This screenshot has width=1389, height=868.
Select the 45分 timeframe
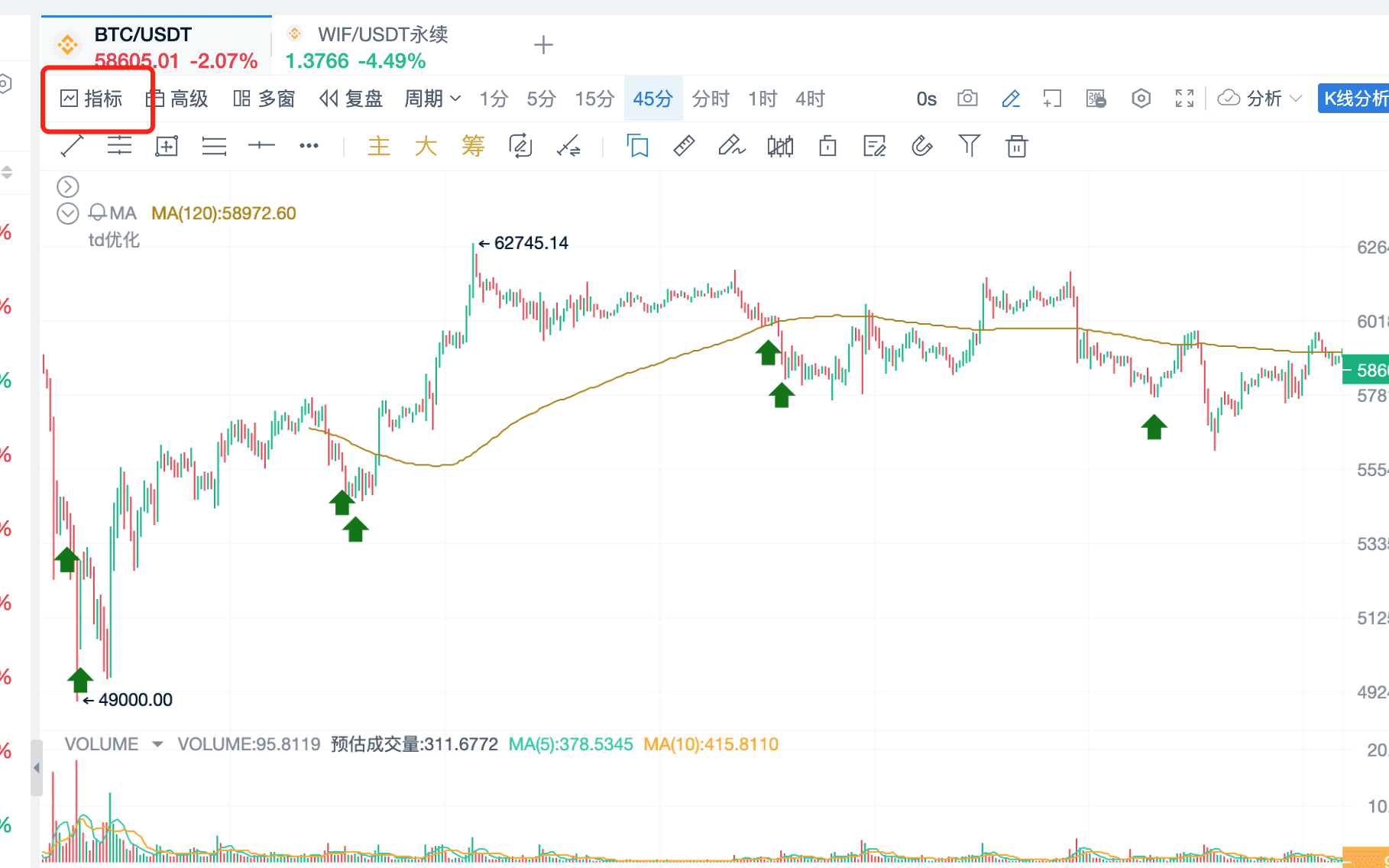(653, 99)
